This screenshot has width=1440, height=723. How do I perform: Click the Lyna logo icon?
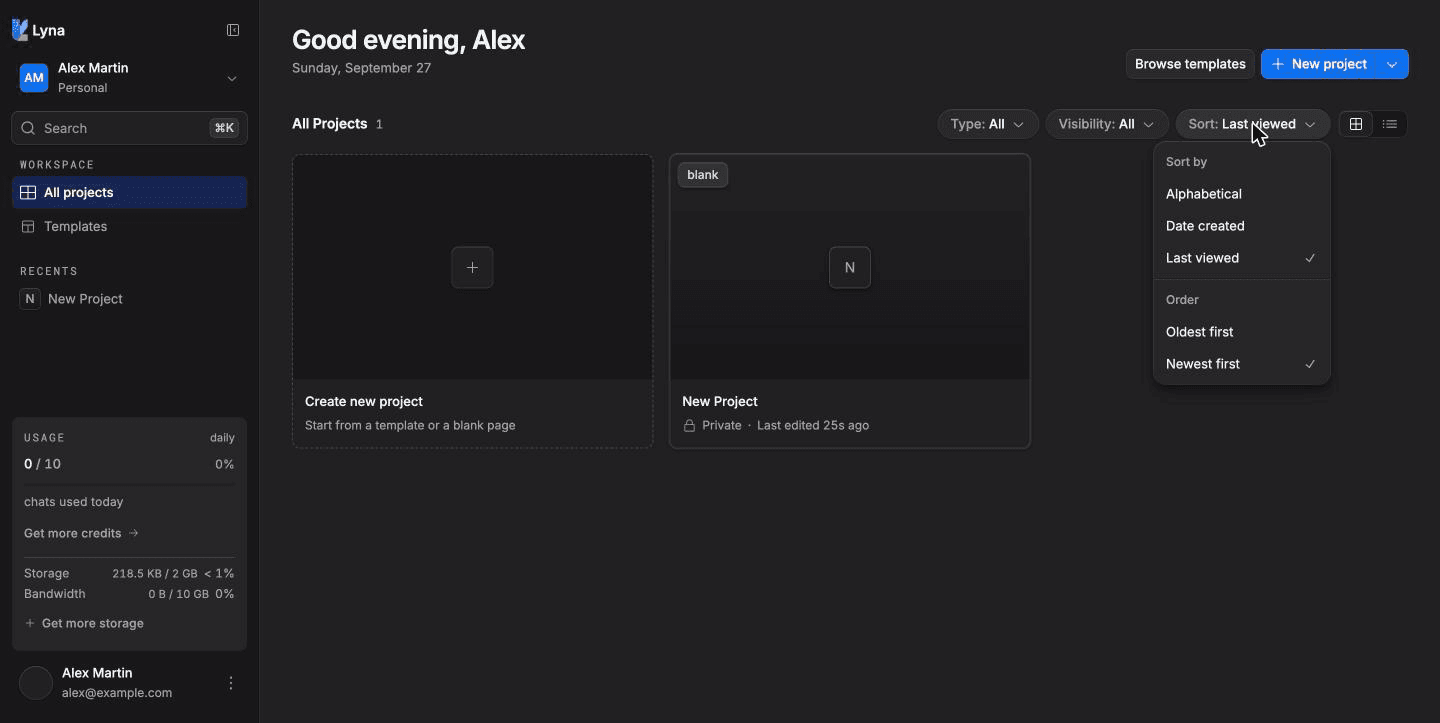pyautogui.click(x=20, y=30)
